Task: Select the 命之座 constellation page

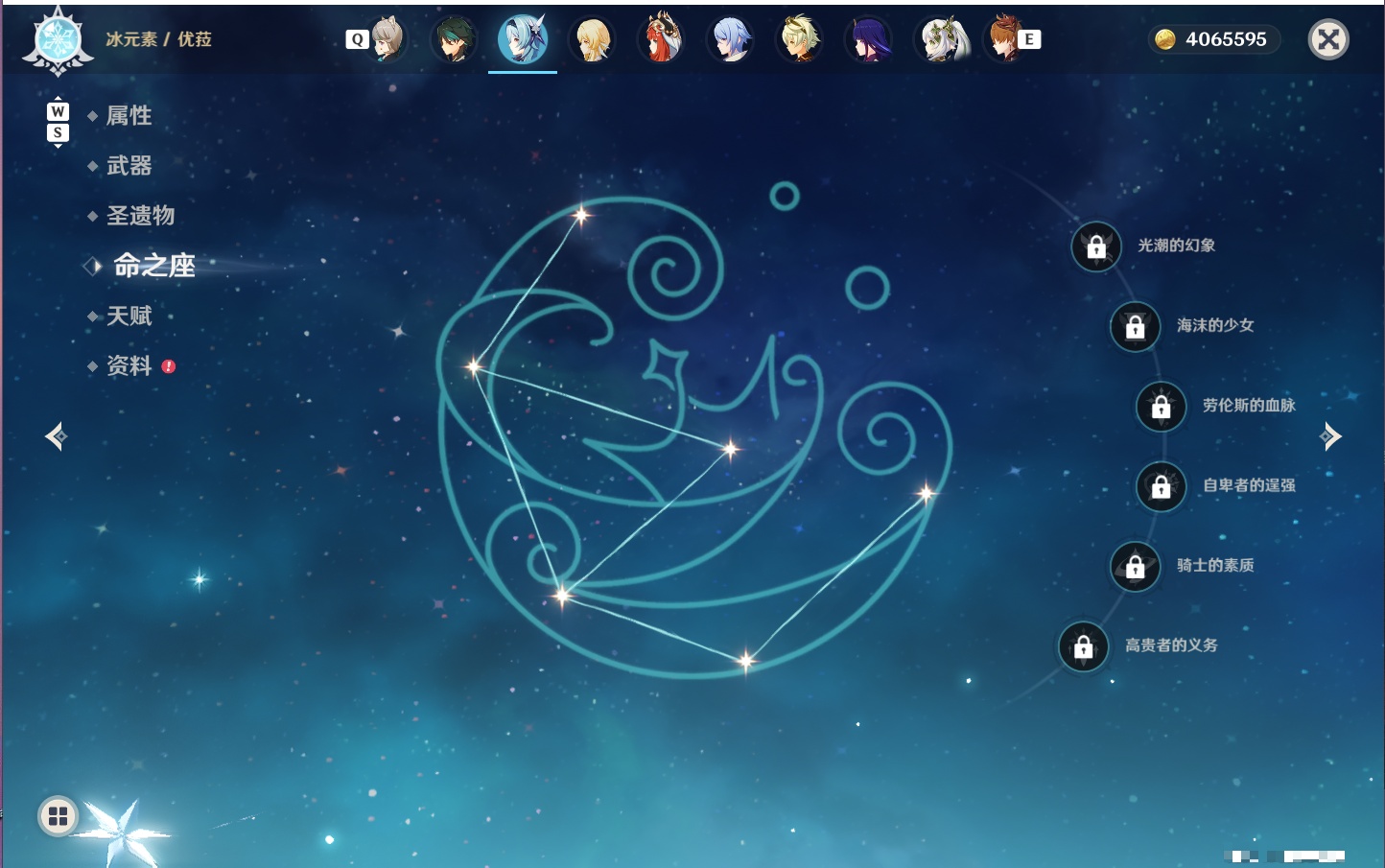Action: 153,266
